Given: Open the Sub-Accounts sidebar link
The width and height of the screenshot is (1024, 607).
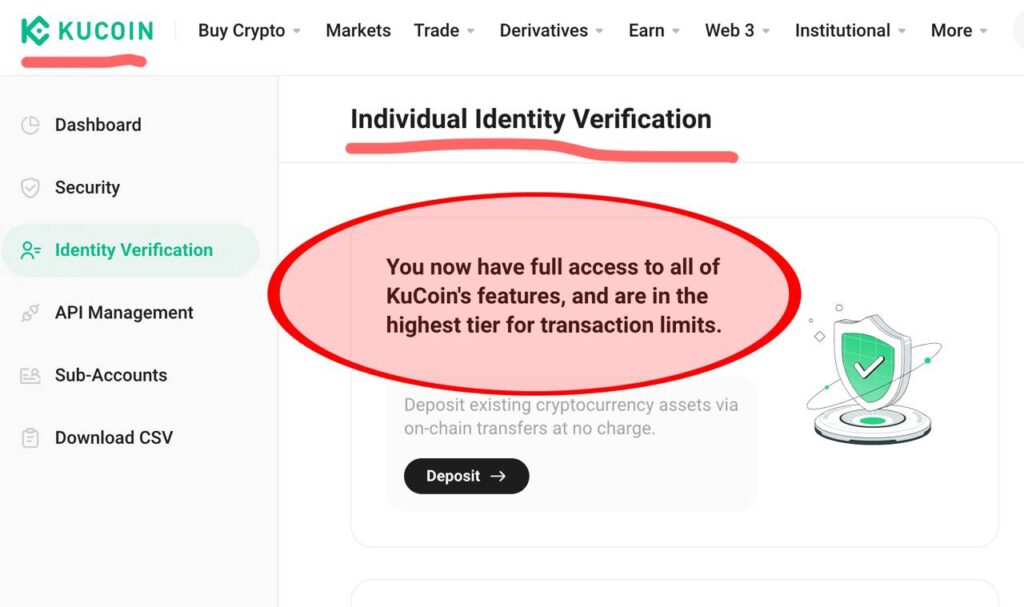Looking at the screenshot, I should point(110,376).
